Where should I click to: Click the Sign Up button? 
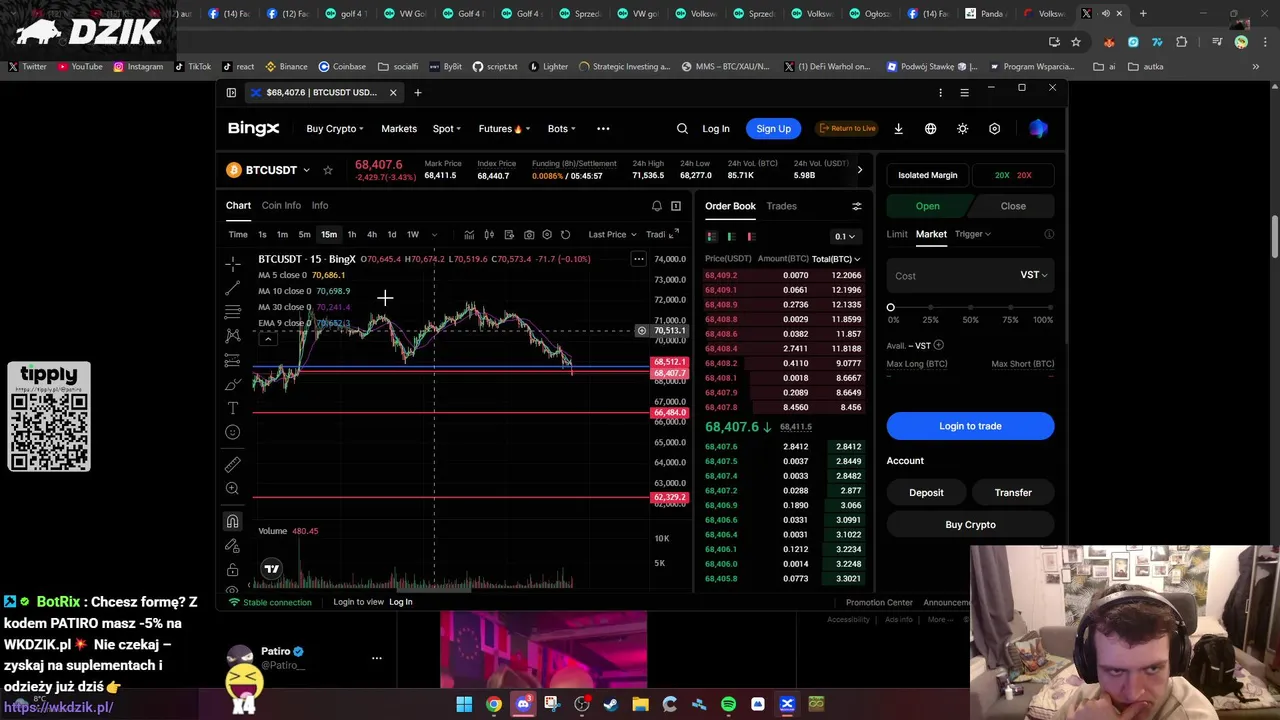point(773,128)
